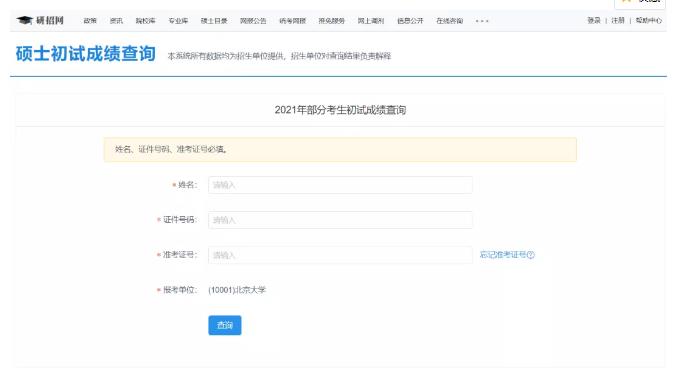Click the 忘记准考证号 link
699x368 pixels.
[x=503, y=255]
